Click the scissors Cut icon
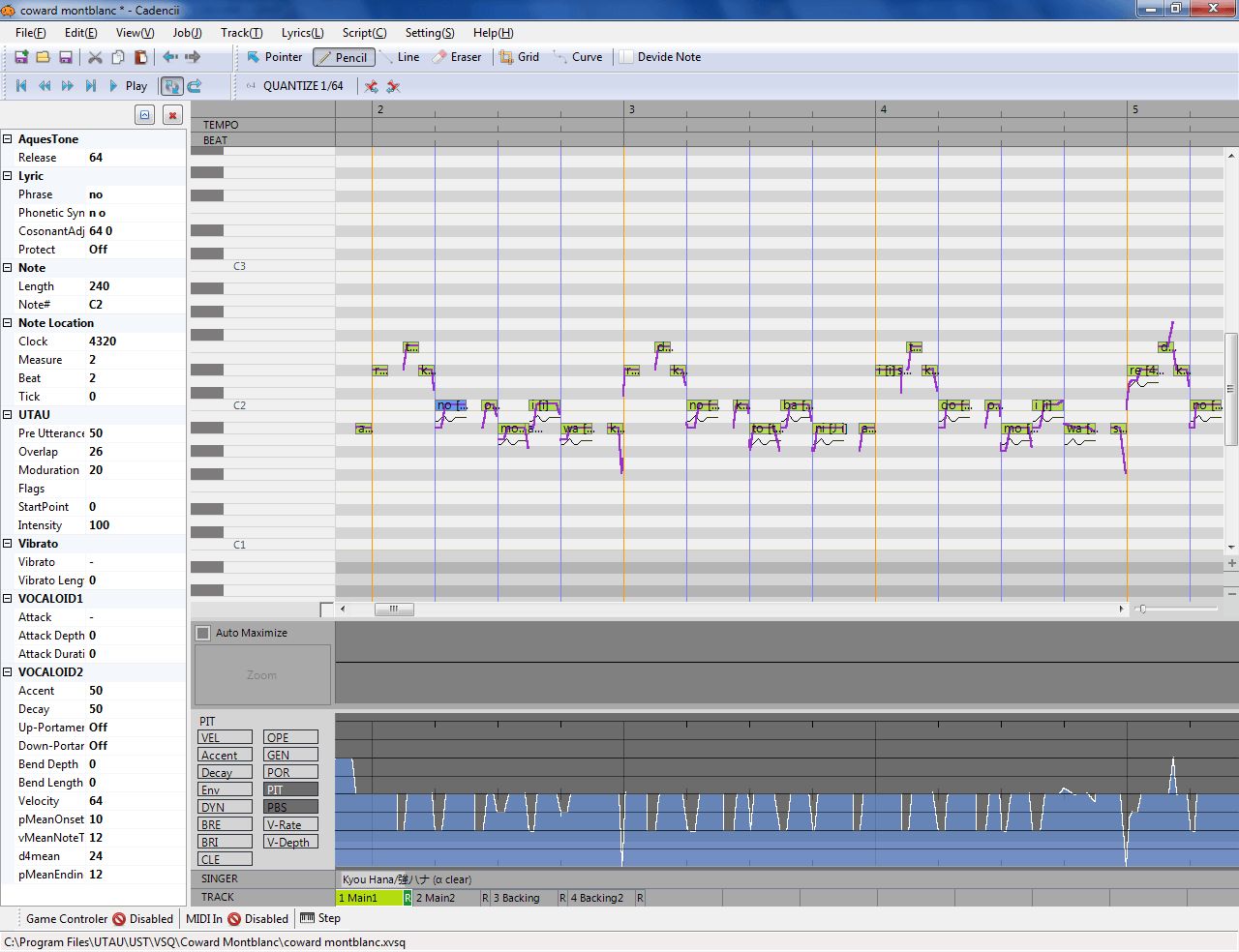Screen dimensions: 1239x952 [93, 58]
